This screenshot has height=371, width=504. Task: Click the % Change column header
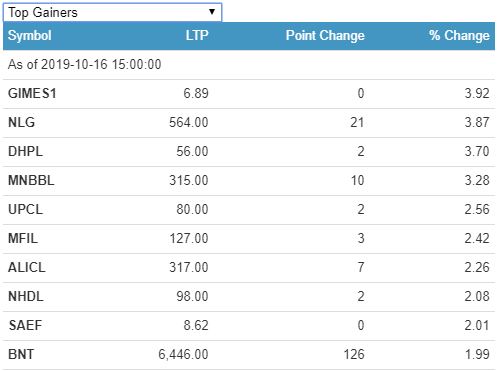[x=459, y=35]
